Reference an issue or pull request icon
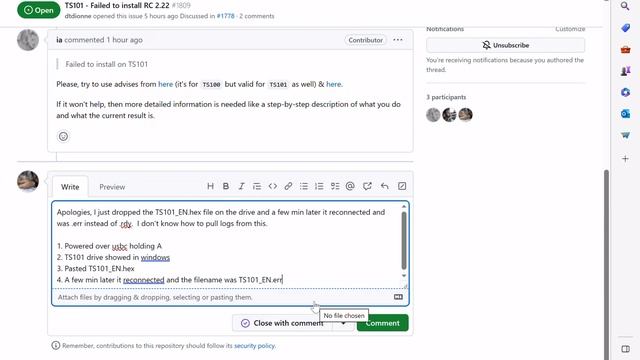Screen dimensions: 640x360 [x=367, y=186]
